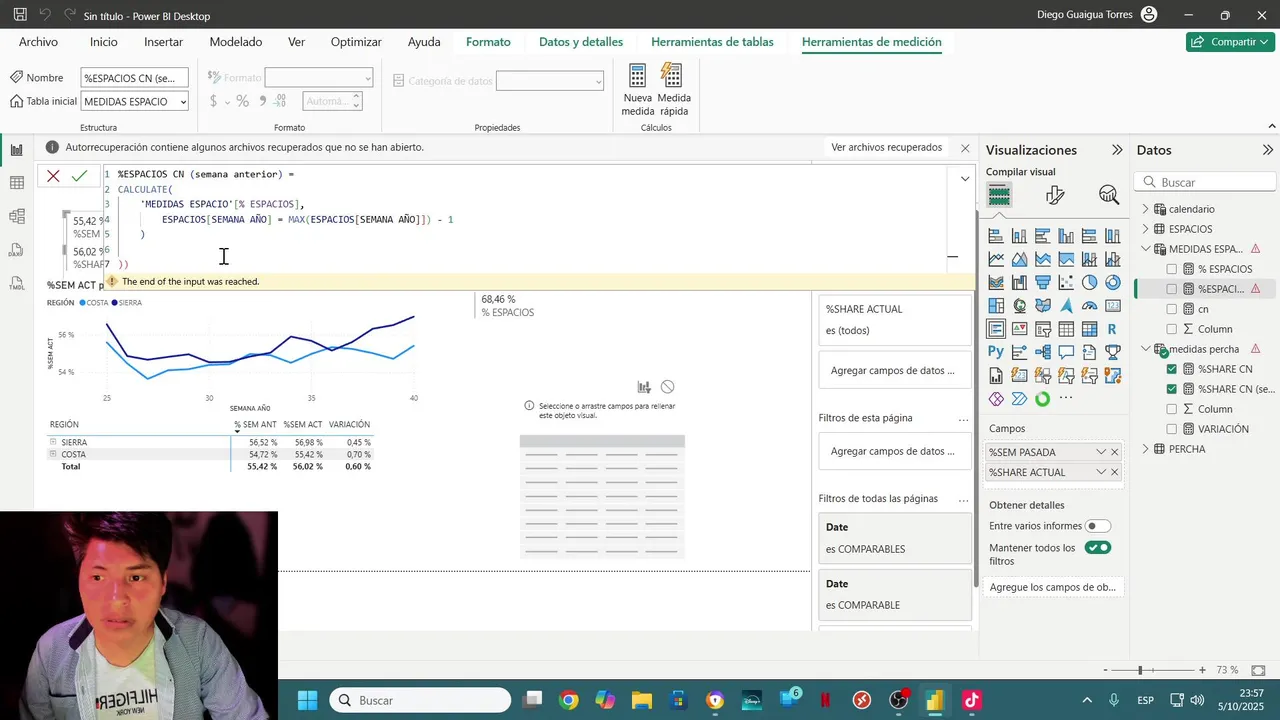Collapse the Datos pane
The height and width of the screenshot is (720, 1280).
pyautogui.click(x=1268, y=150)
